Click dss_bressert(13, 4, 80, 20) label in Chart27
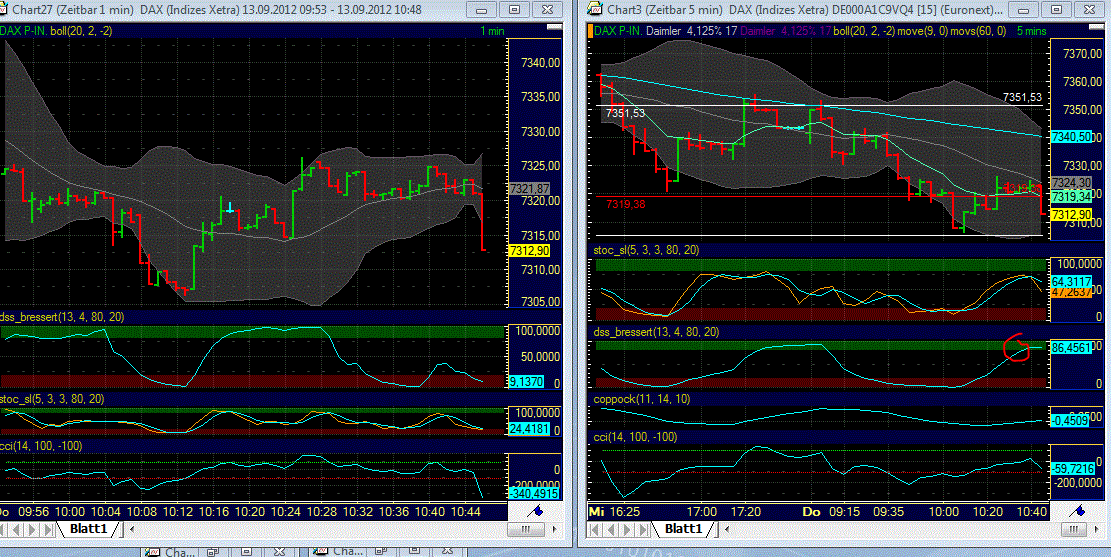Viewport: 1111px width, 557px height. pyautogui.click(x=62, y=317)
